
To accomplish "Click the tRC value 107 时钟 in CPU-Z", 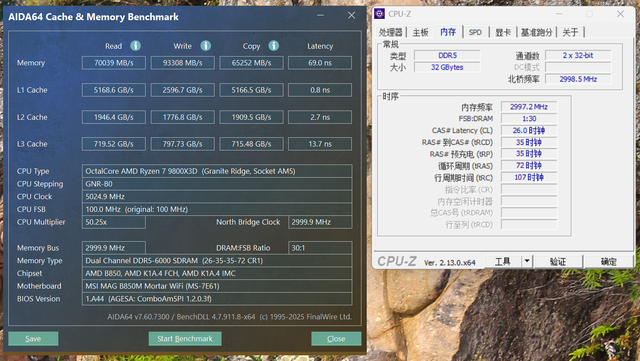I will pos(529,177).
